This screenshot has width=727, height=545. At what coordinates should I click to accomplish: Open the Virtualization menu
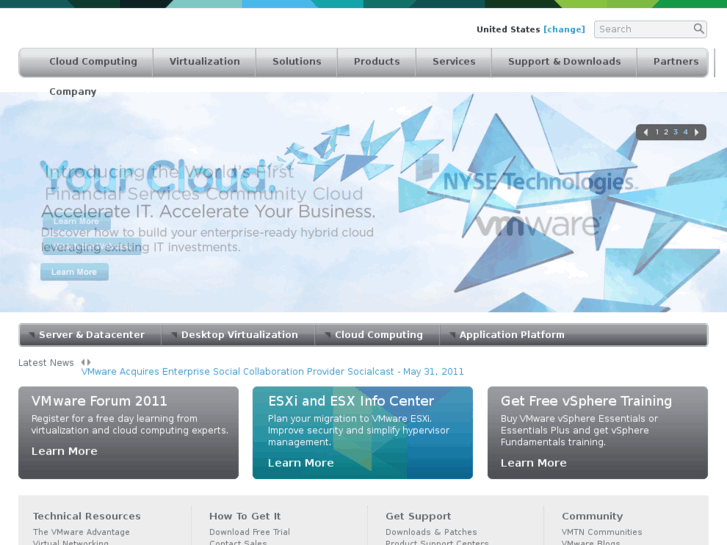(x=204, y=62)
